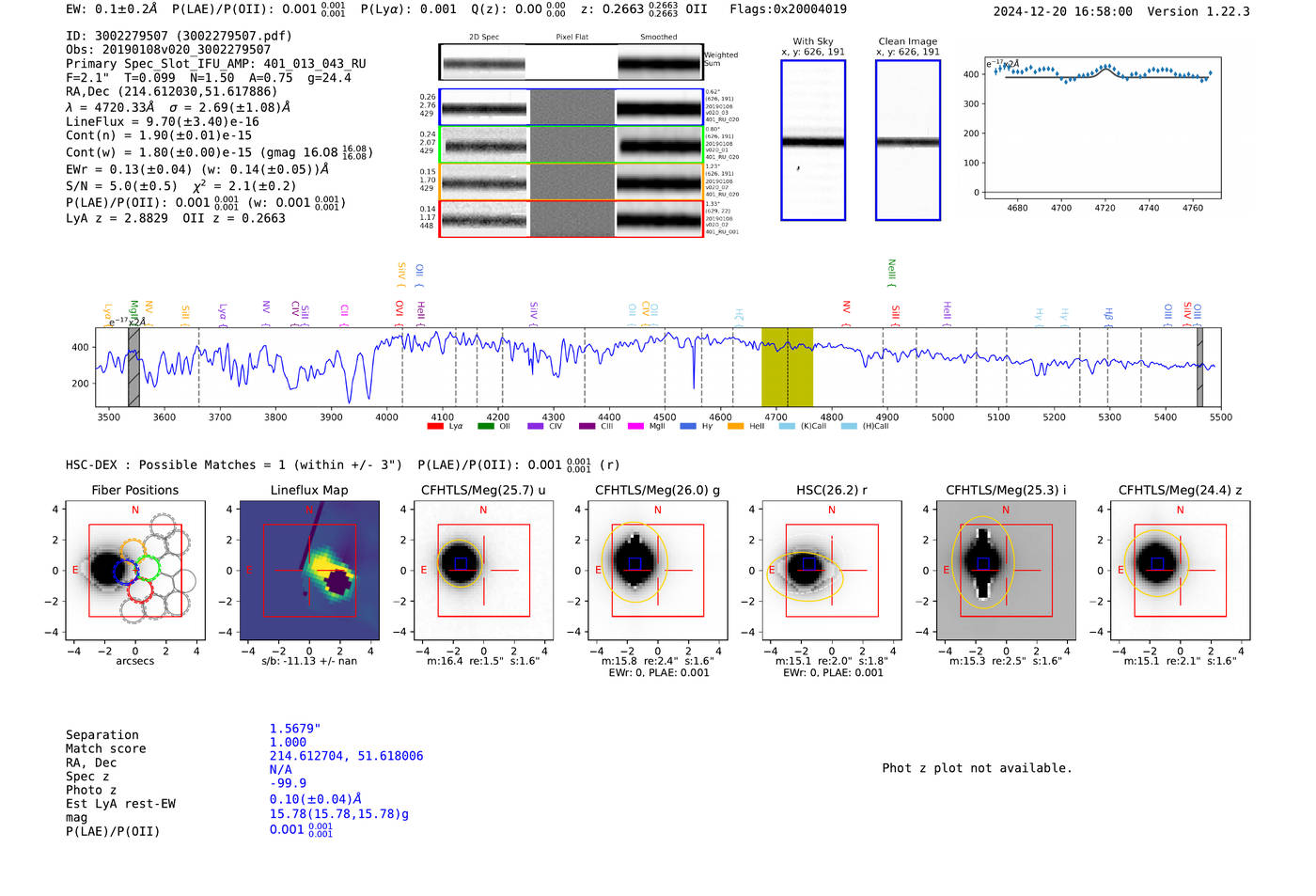Click the CIV legend swatch
The image size is (1316, 896).
tap(536, 427)
